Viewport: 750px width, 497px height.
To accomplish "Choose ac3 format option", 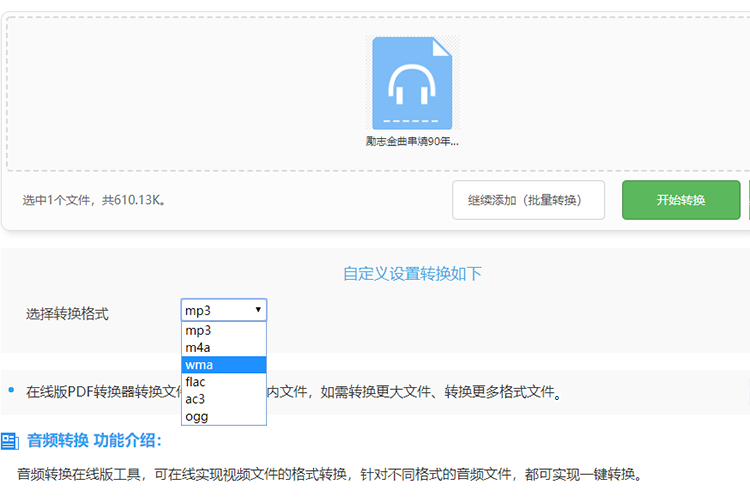I will (x=224, y=399).
